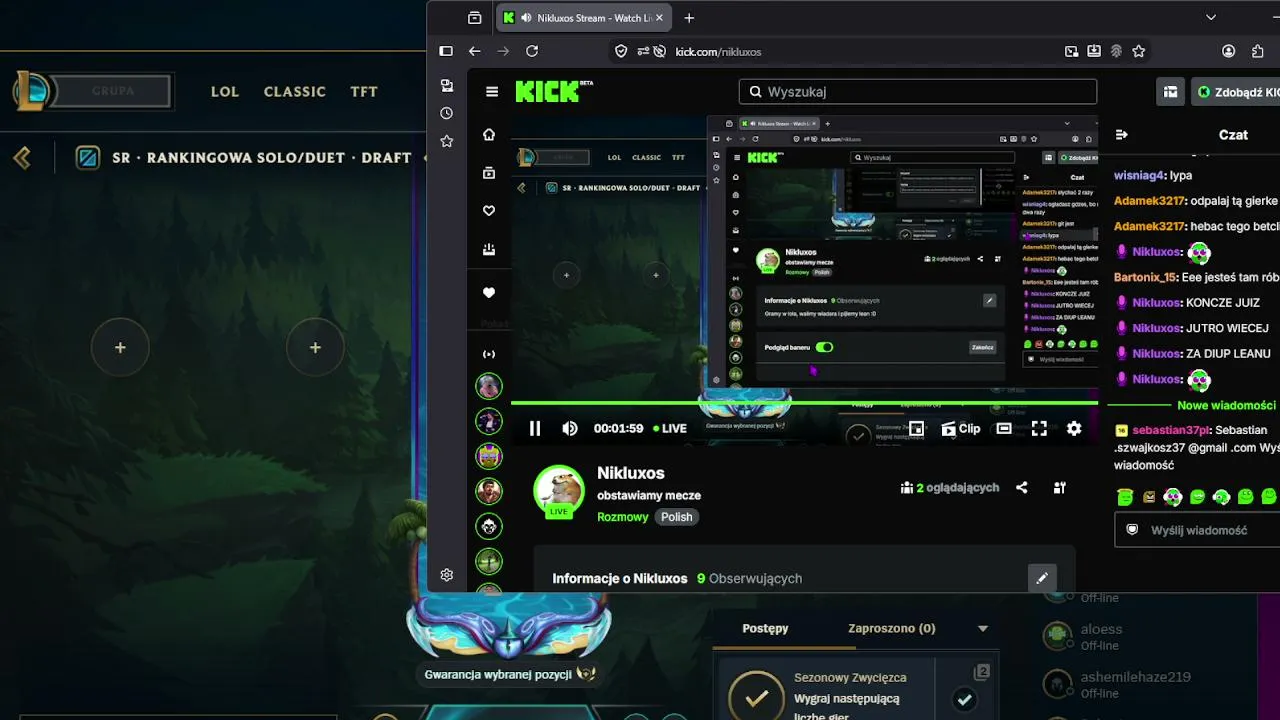Type in the Wyślij wiadomość chat box
This screenshot has width=1280, height=720.
(x=1197, y=530)
